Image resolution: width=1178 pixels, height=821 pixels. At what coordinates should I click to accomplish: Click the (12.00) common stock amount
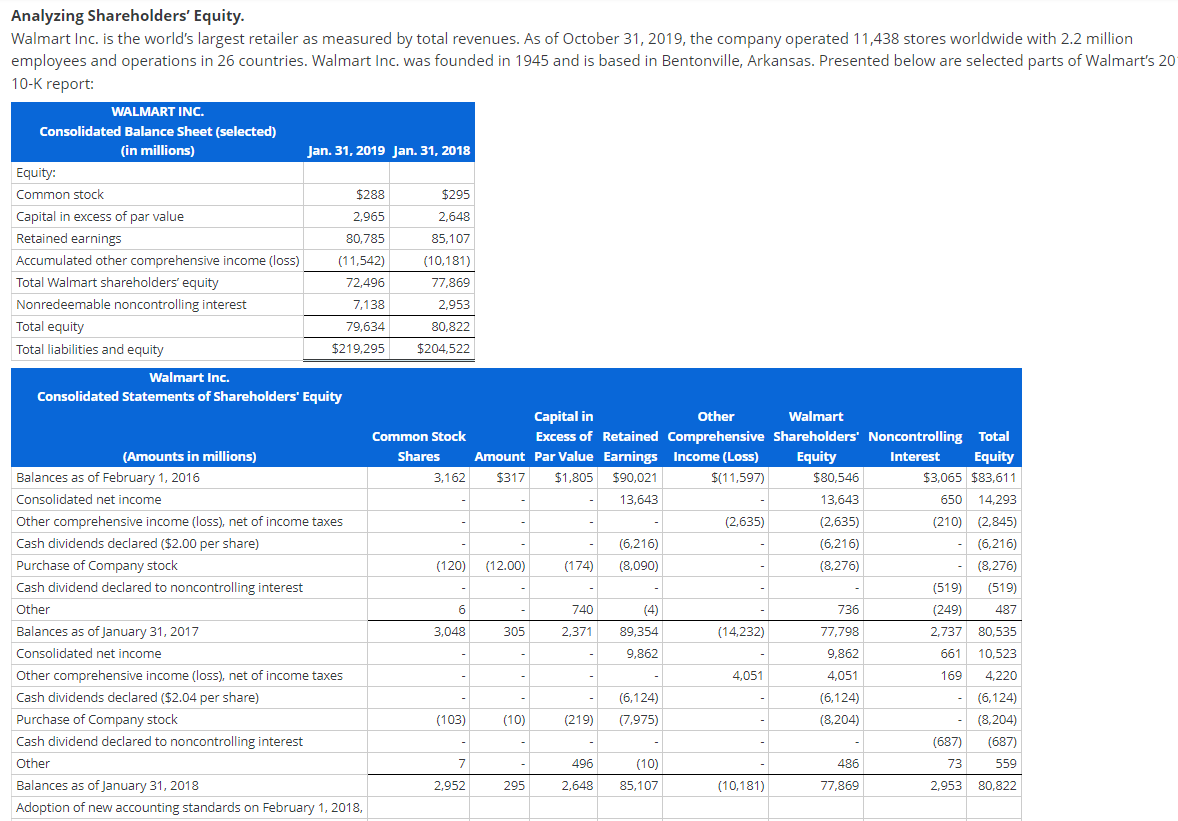click(506, 566)
